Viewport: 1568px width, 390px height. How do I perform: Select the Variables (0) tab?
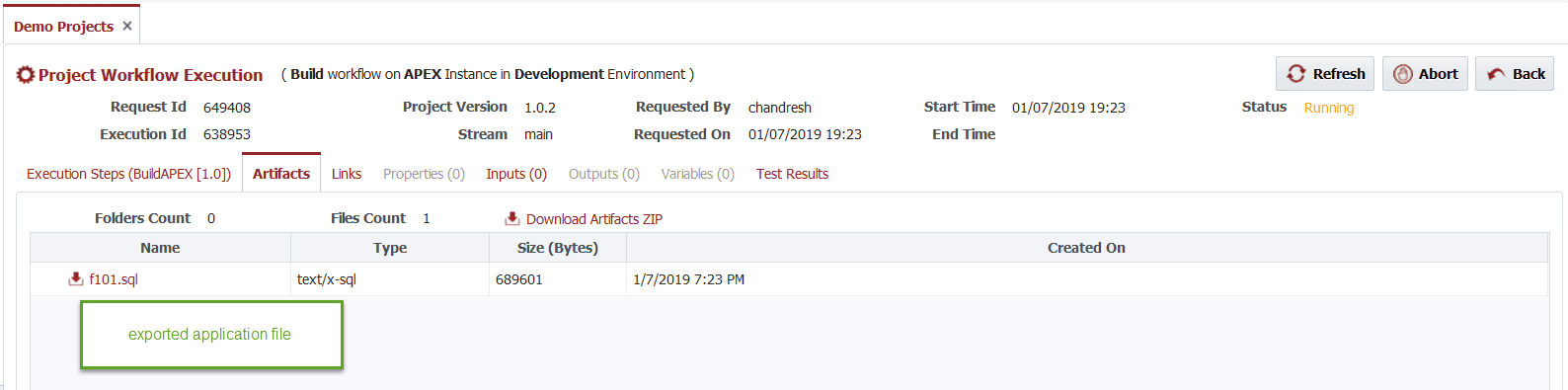(698, 174)
